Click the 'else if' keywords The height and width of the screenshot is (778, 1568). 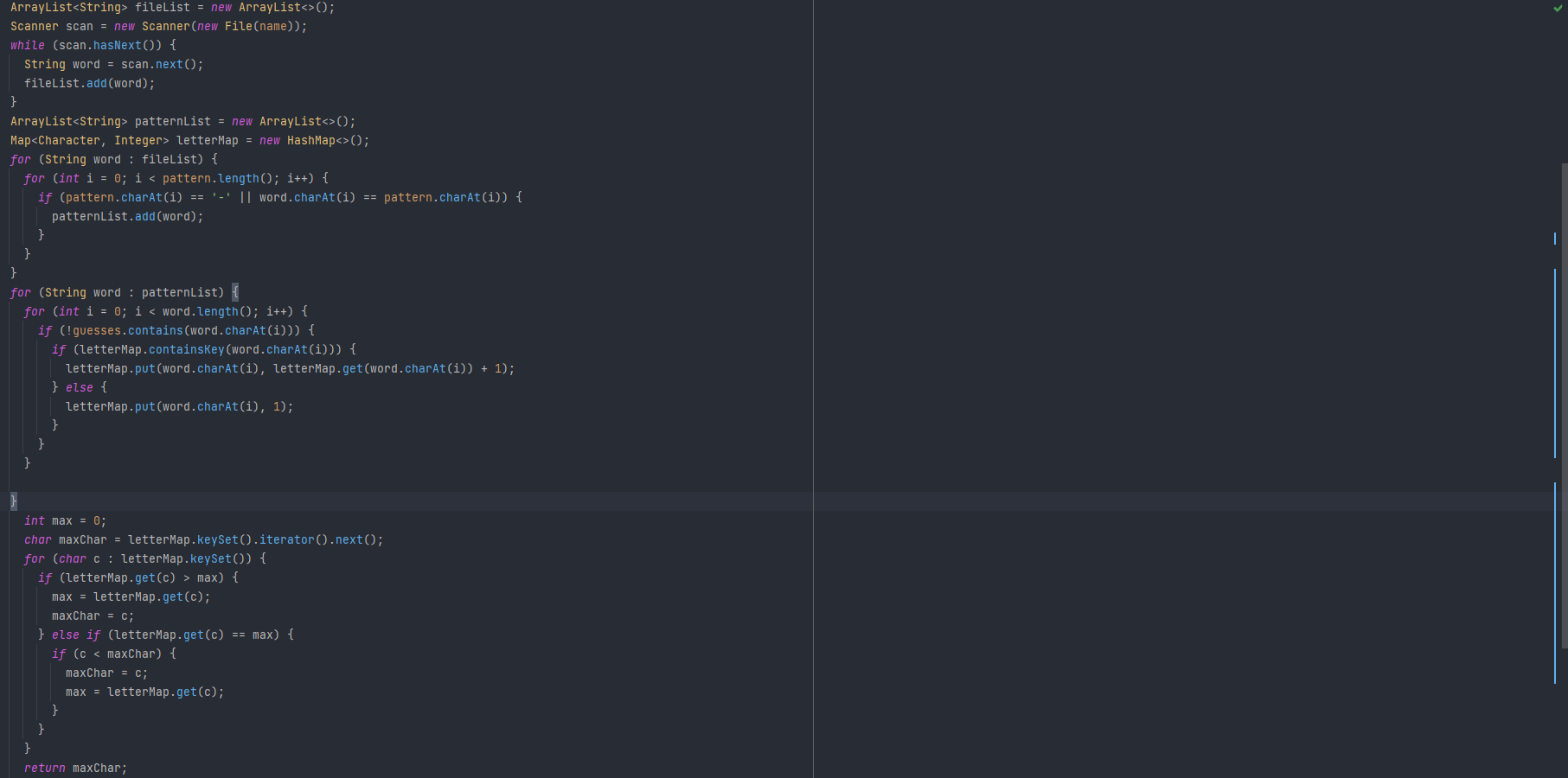click(x=76, y=635)
